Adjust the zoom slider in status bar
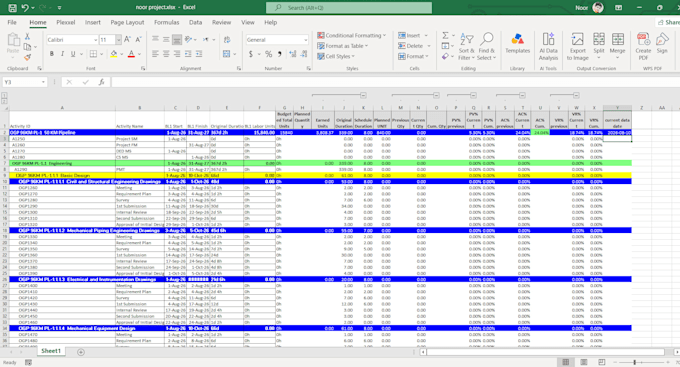680x367 pixels. coord(634,362)
